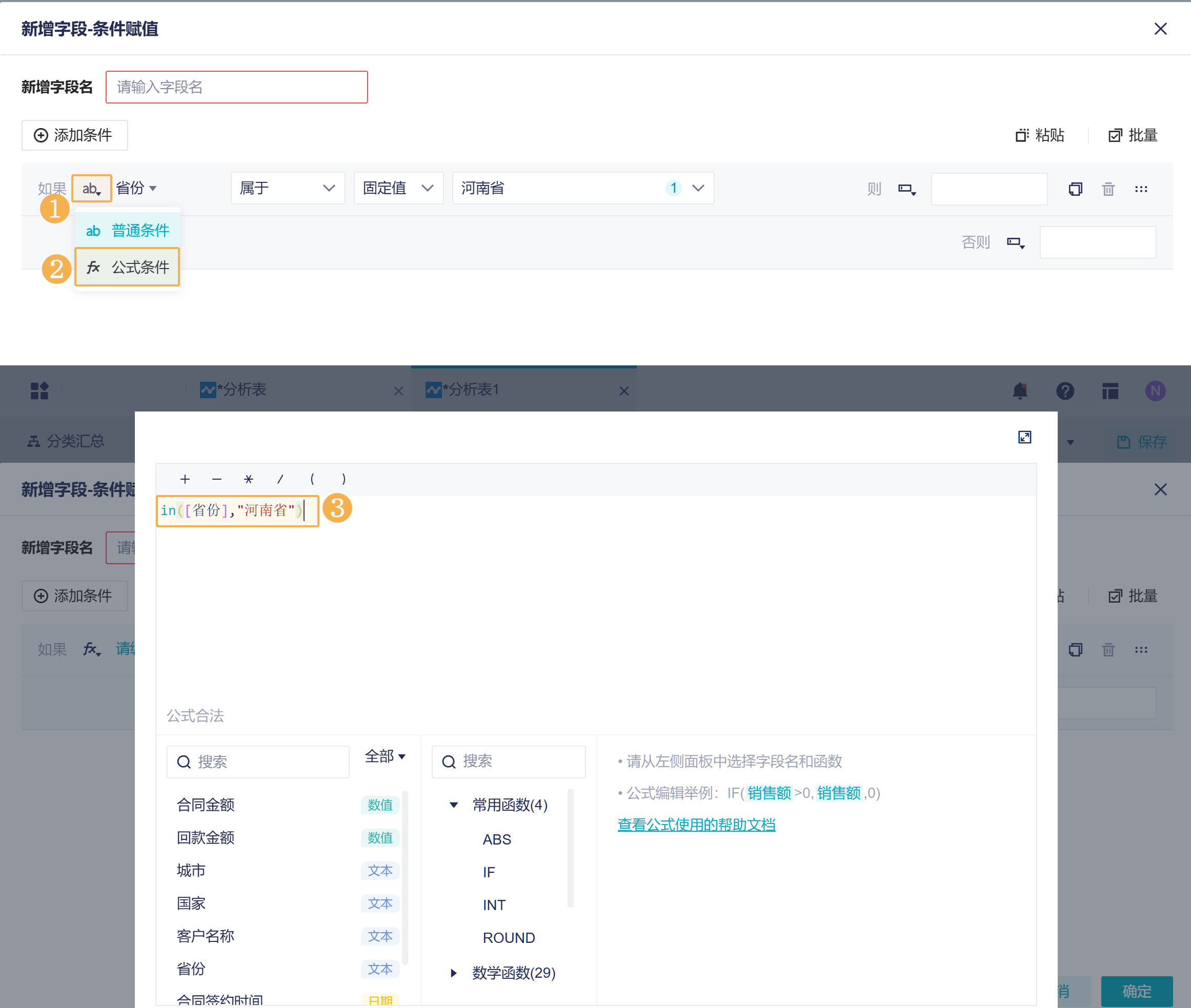
Task: Select 公式条件 from condition type menu
Action: [x=128, y=267]
